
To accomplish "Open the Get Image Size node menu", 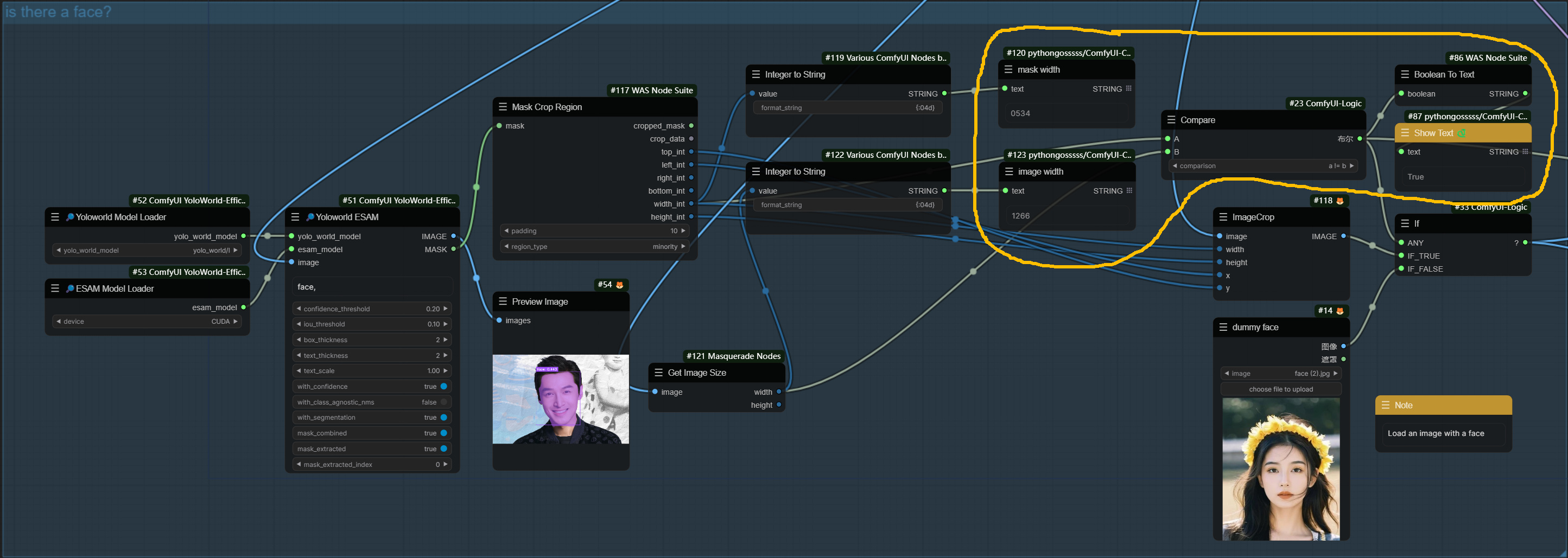I will (658, 373).
